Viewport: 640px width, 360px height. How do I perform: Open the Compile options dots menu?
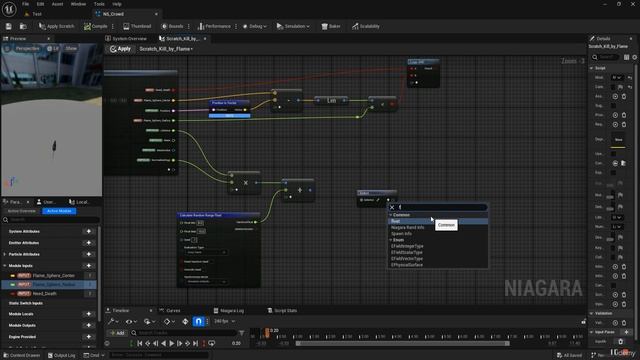pos(113,26)
